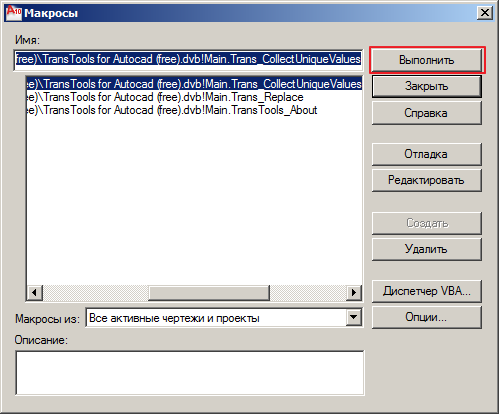
Task: Click the right arrow of horizontal scrollbar
Action: [x=354, y=293]
